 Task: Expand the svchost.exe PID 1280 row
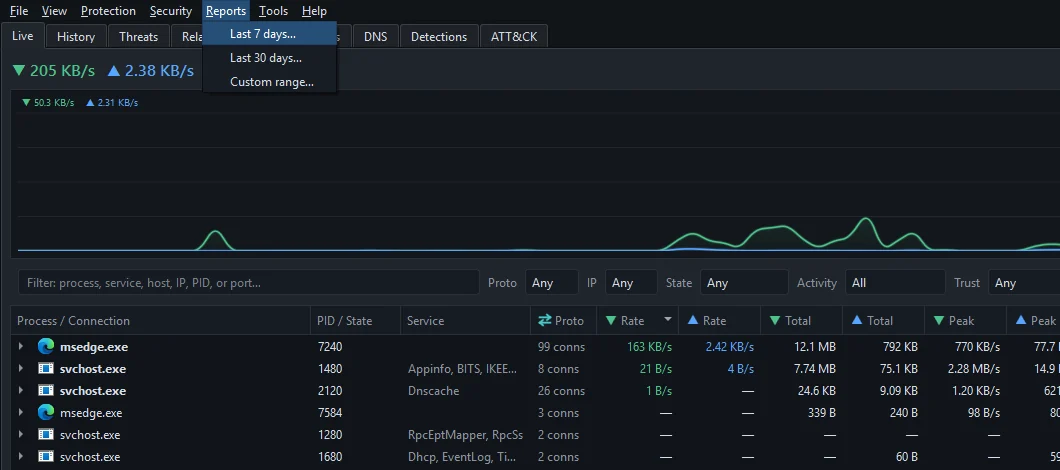pyautogui.click(x=21, y=435)
